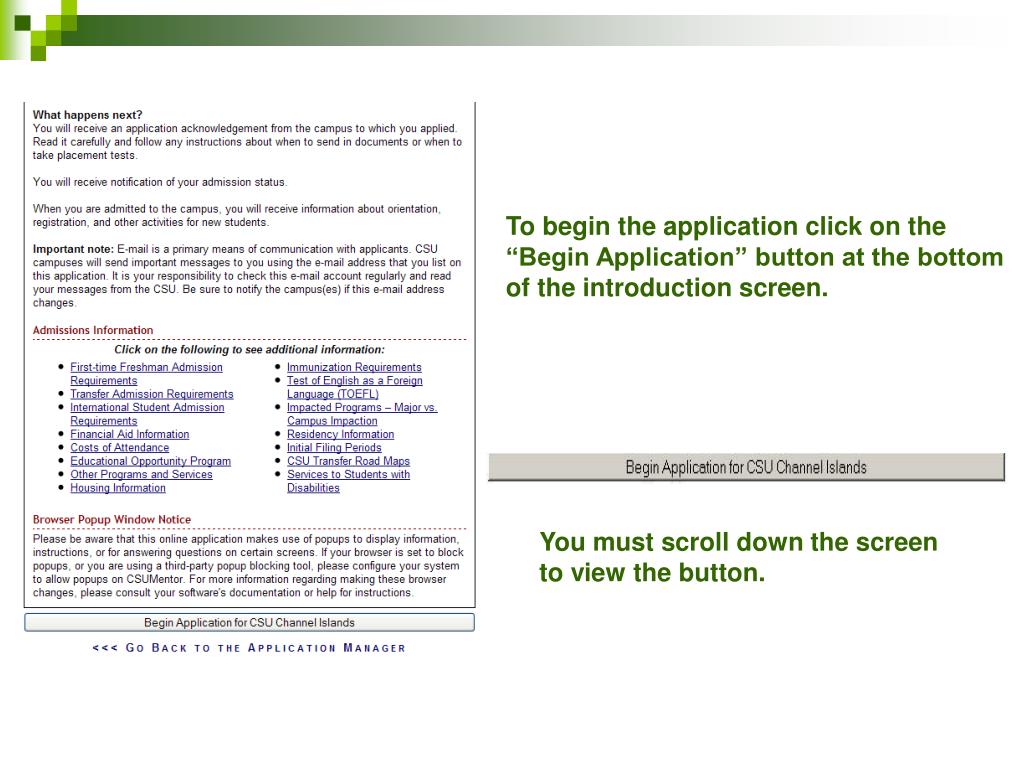1024x768 pixels.
Task: Open Immunization Requirements link
Action: (354, 367)
